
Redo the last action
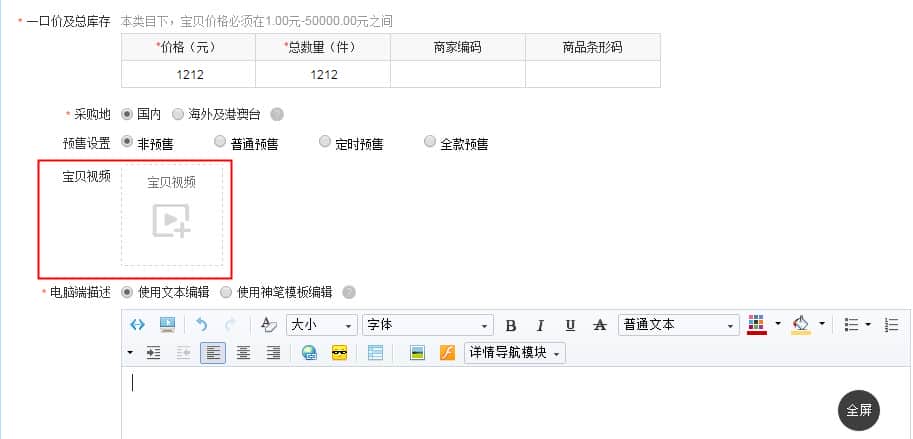coord(231,325)
